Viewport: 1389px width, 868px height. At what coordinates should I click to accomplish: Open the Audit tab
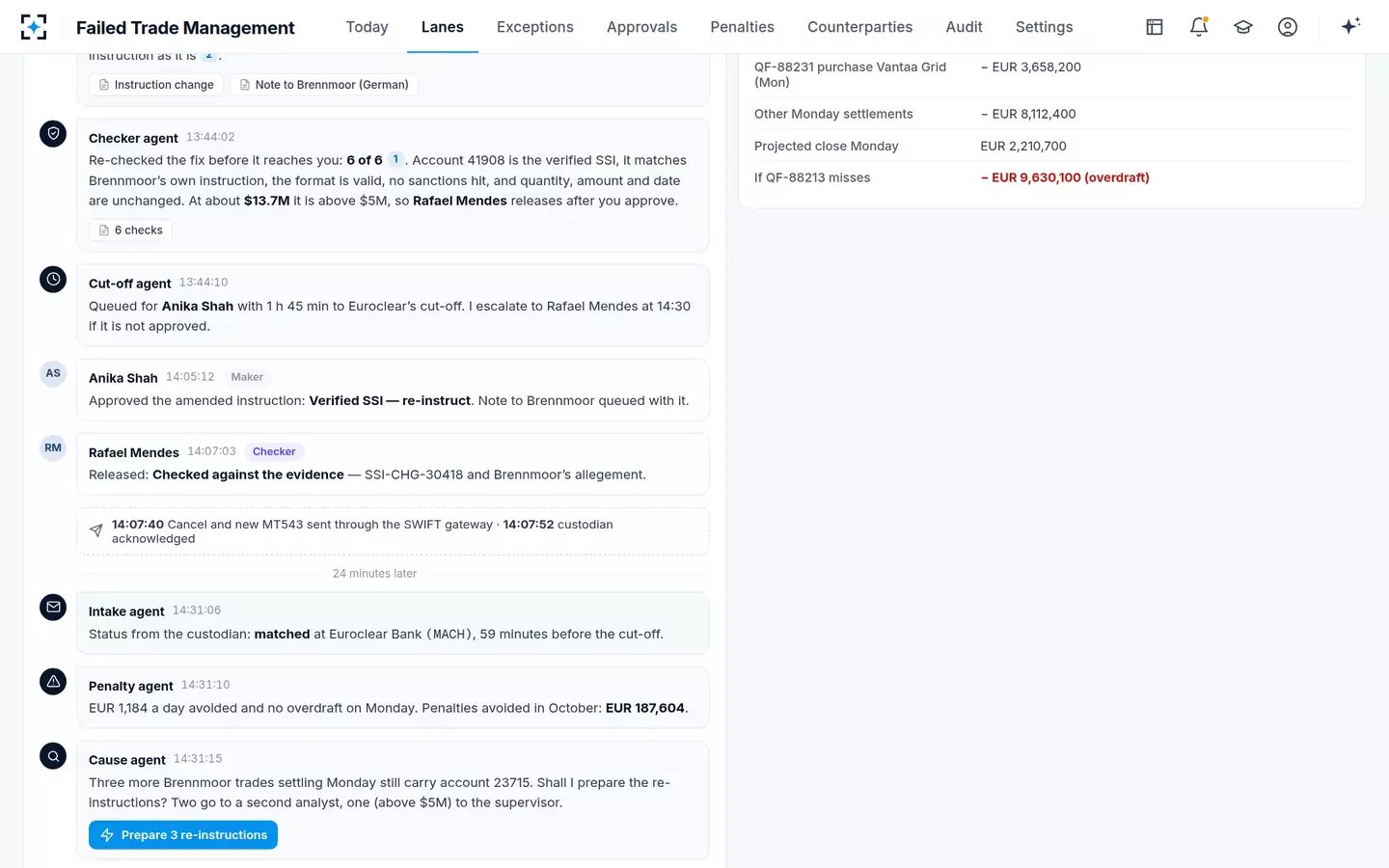[x=965, y=27]
